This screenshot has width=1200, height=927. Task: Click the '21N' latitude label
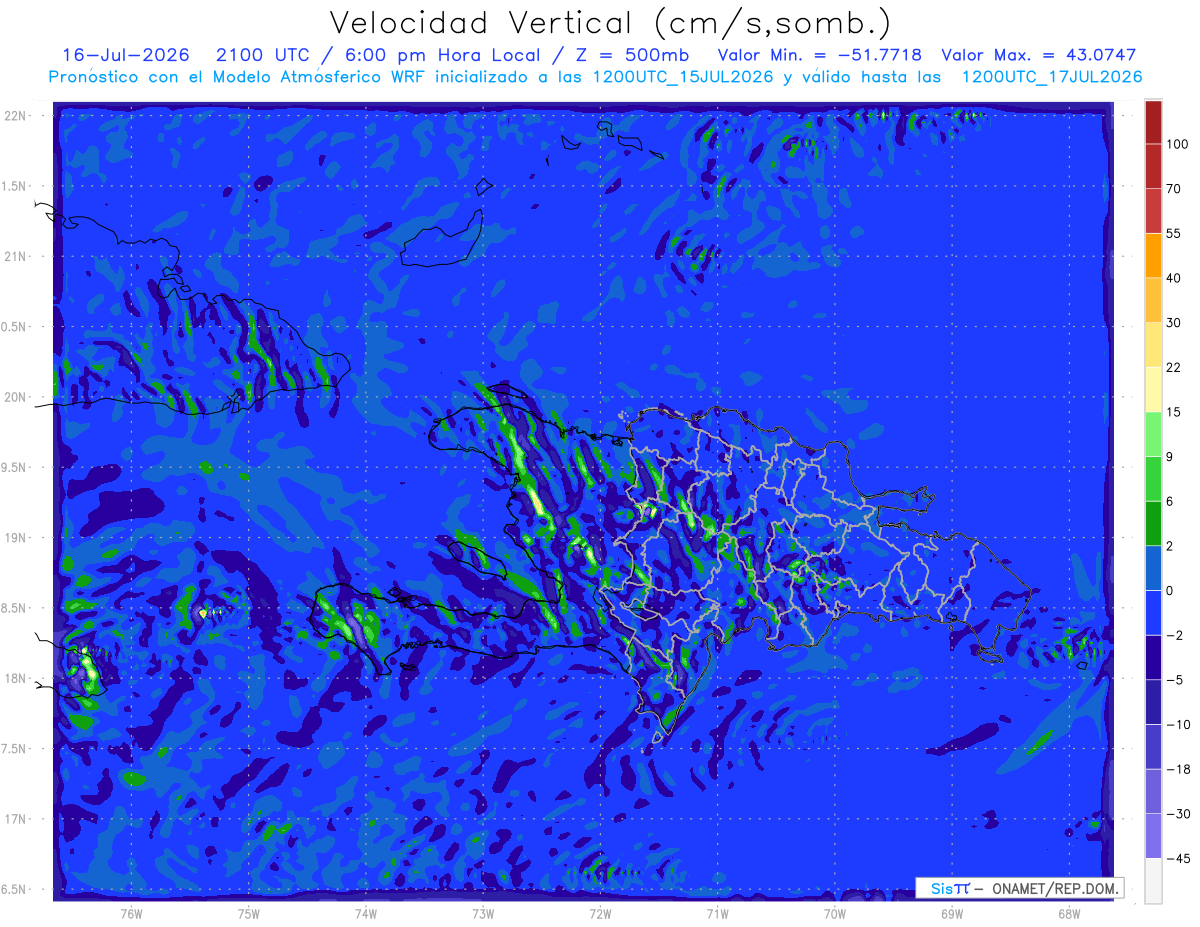coord(15,257)
